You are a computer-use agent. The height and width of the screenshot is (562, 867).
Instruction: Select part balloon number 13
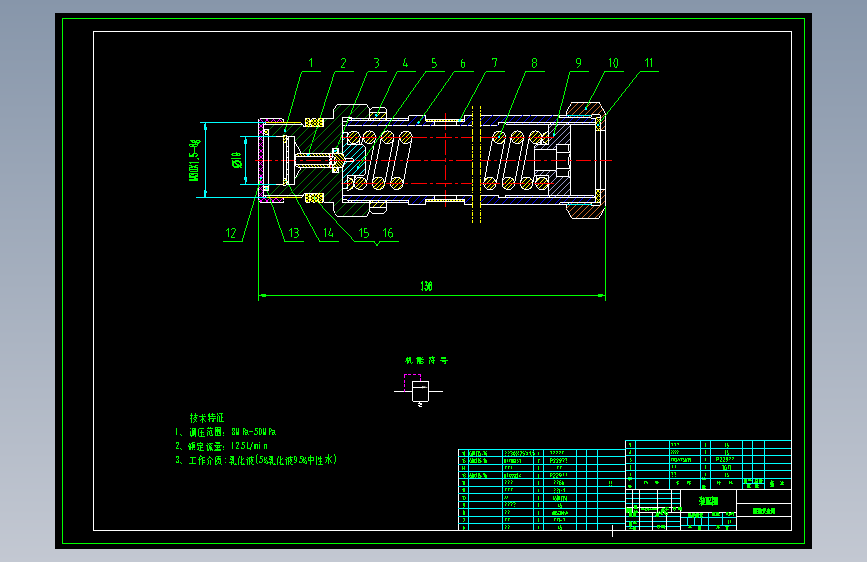(x=294, y=233)
